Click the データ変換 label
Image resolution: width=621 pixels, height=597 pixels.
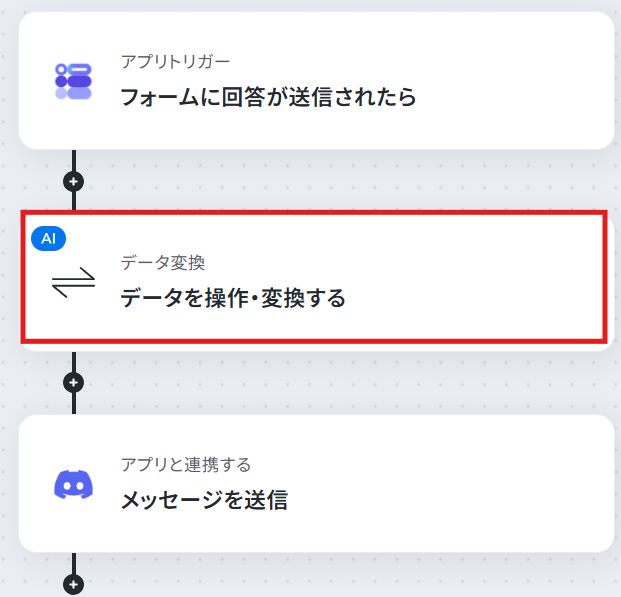[x=163, y=263]
